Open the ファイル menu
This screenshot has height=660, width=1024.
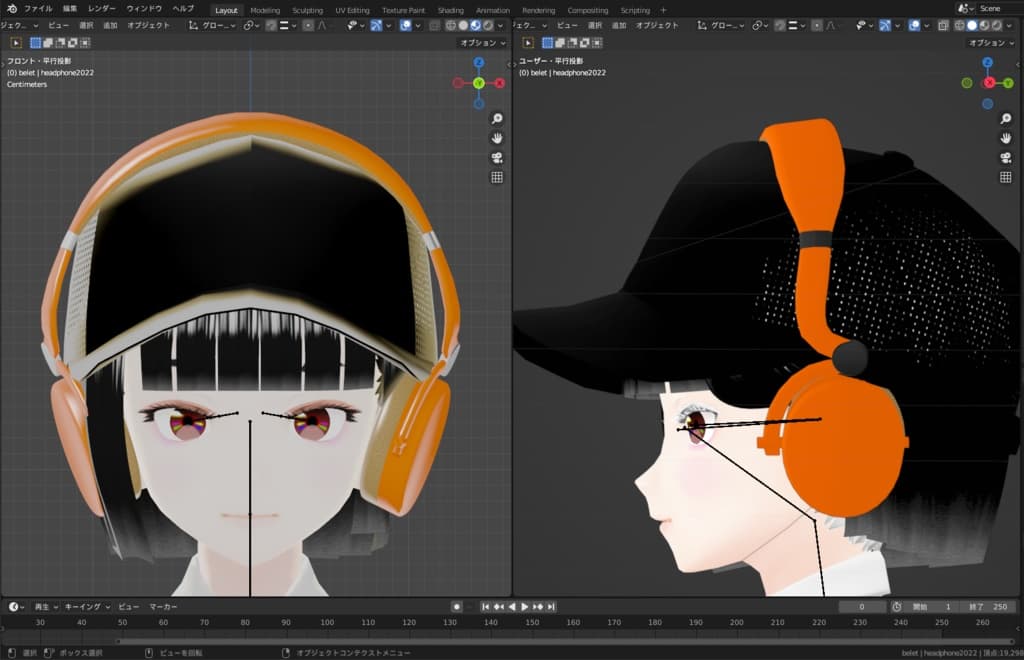[38, 9]
